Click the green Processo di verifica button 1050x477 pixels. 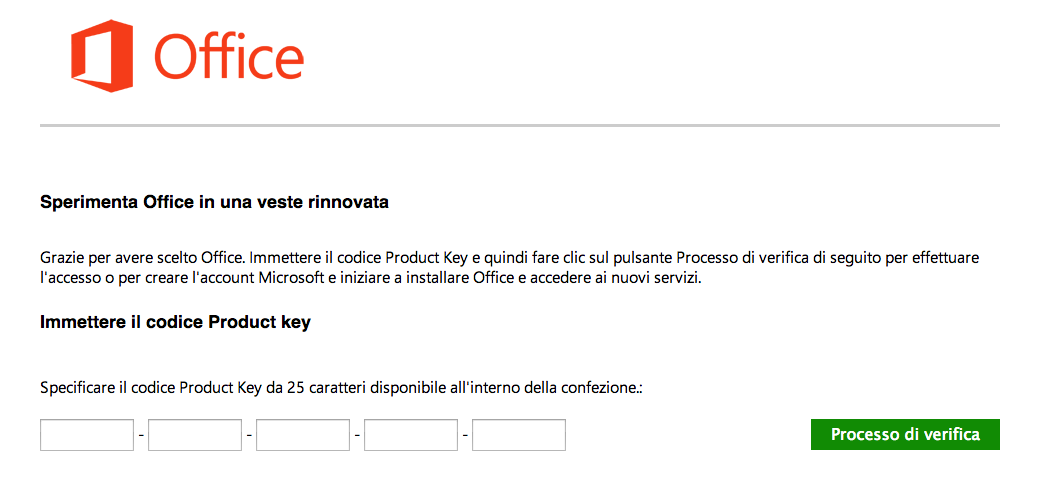point(905,435)
